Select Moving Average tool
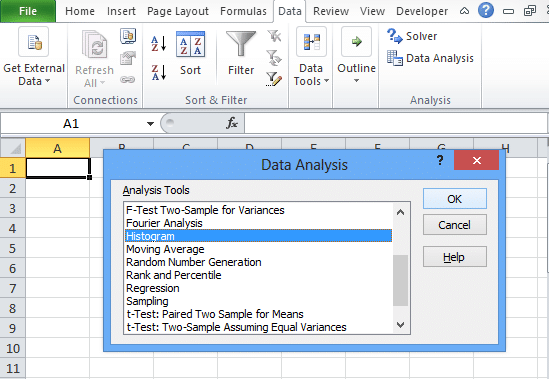This screenshot has height=379, width=549. pyautogui.click(x=258, y=249)
